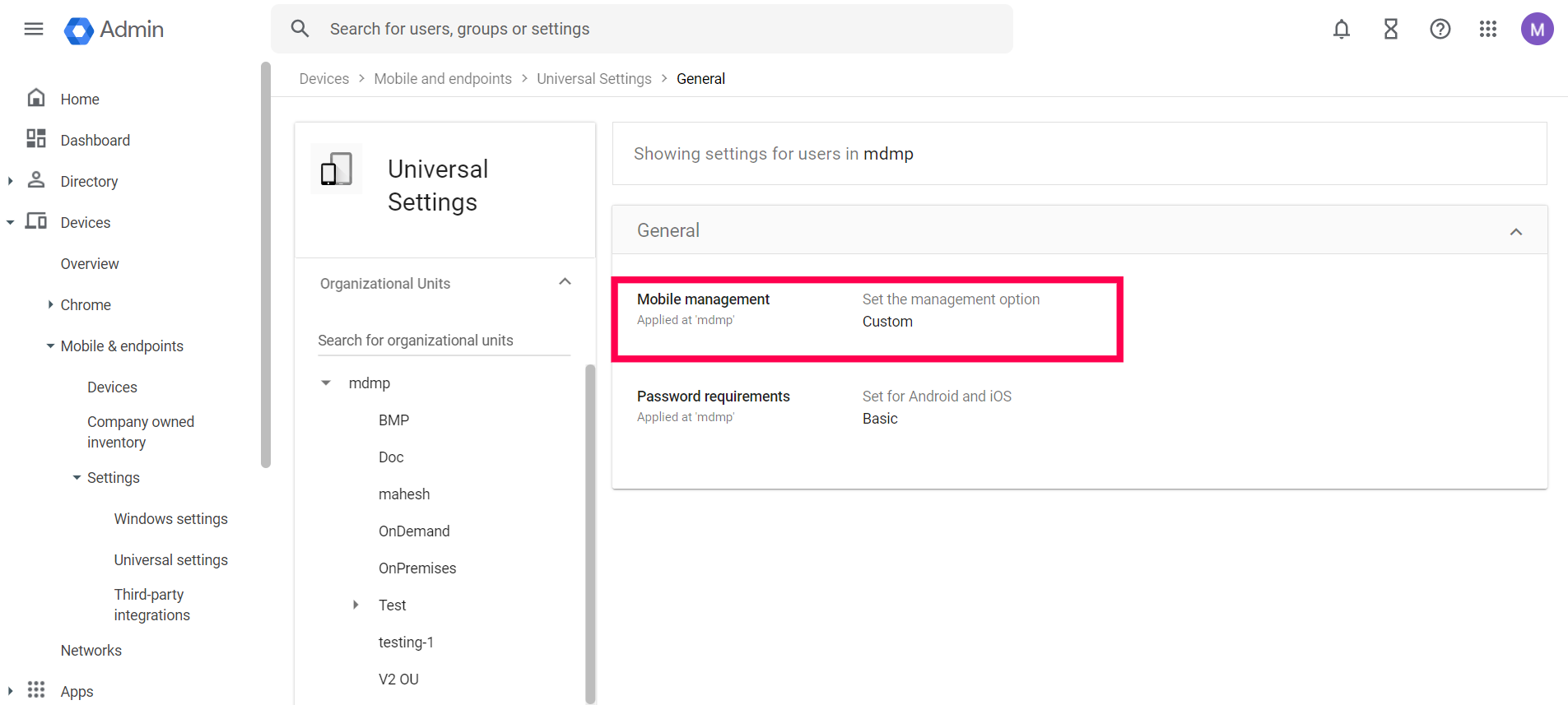Expand the Test organizational unit
The image size is (1568, 705).
[x=356, y=605]
